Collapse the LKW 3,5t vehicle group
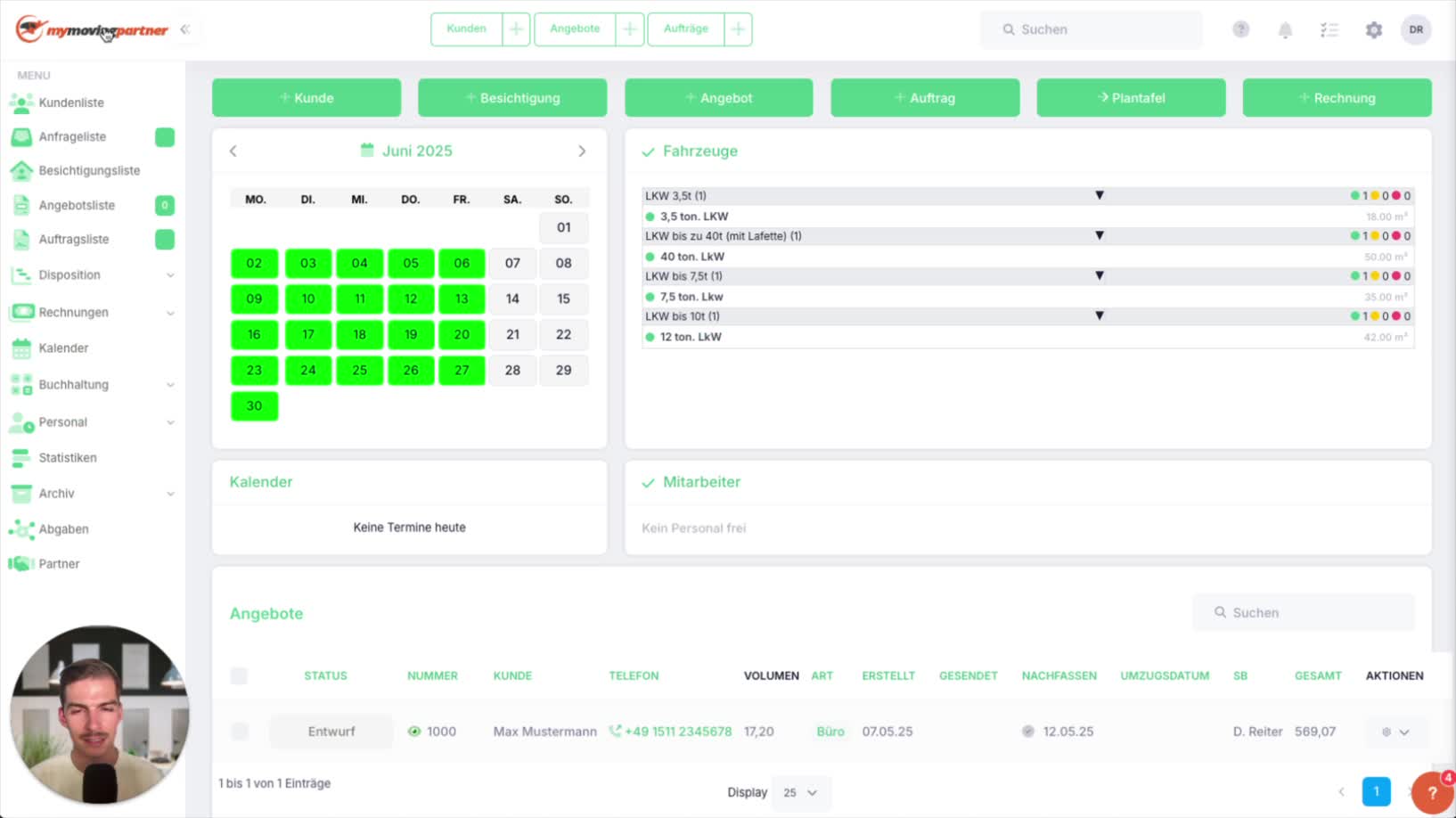 click(1100, 195)
